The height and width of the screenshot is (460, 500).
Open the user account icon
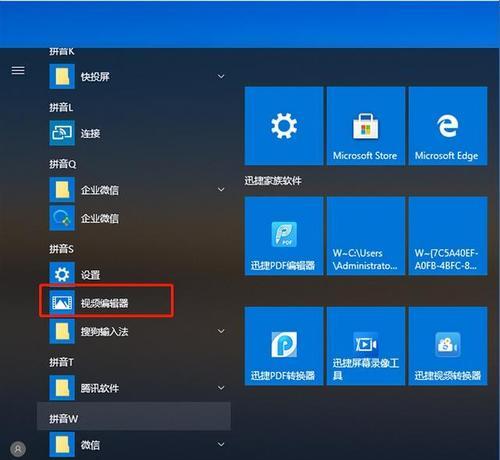pyautogui.click(x=18, y=449)
